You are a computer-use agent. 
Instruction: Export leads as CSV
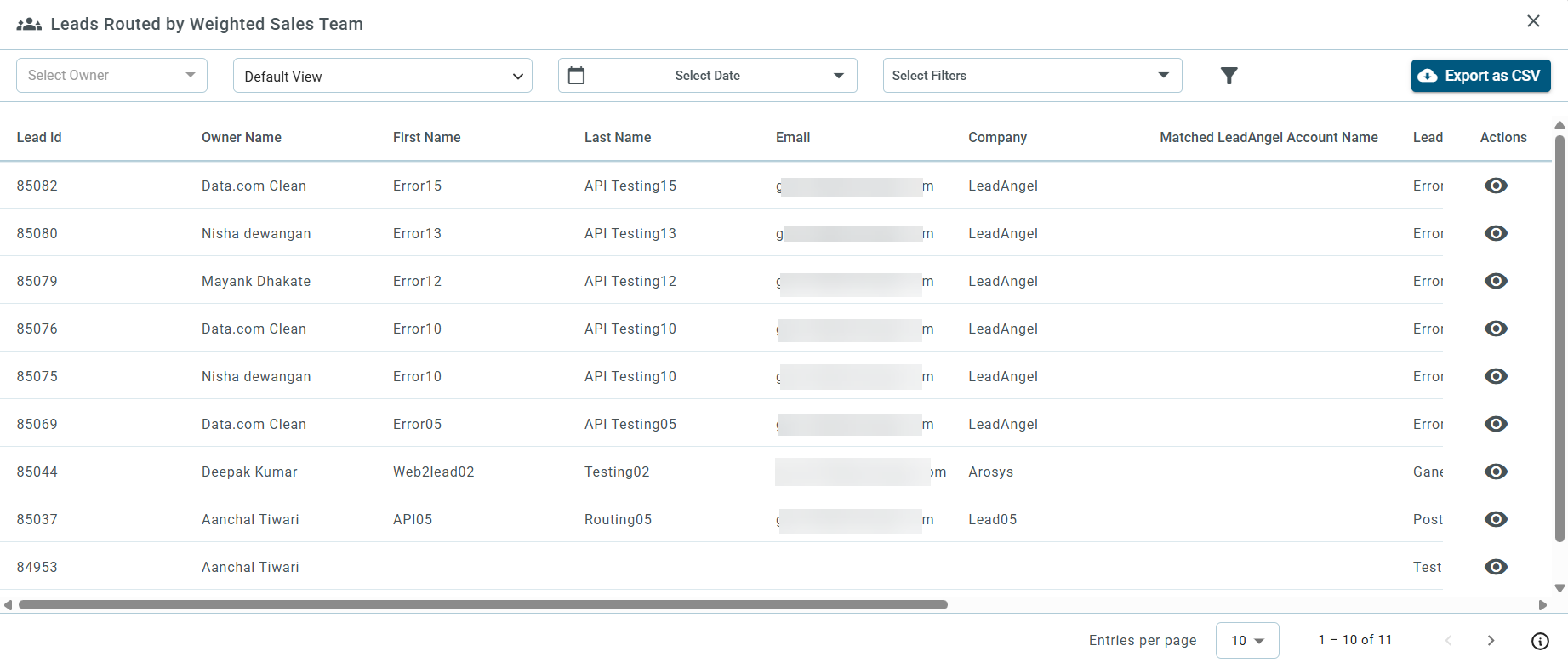click(1480, 76)
